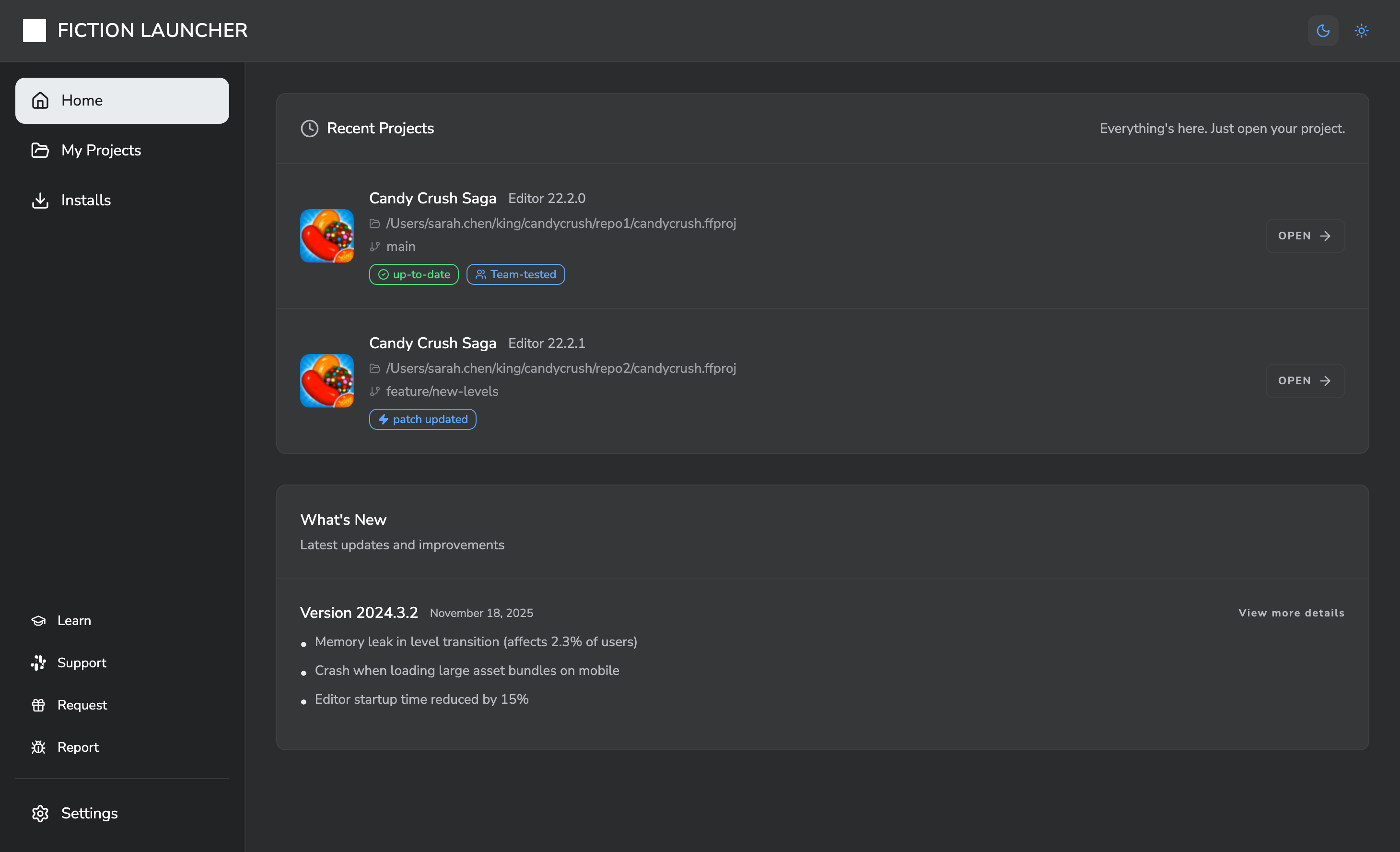Click the Team-tested badge
Viewport: 1400px width, 852px height.
tap(515, 274)
